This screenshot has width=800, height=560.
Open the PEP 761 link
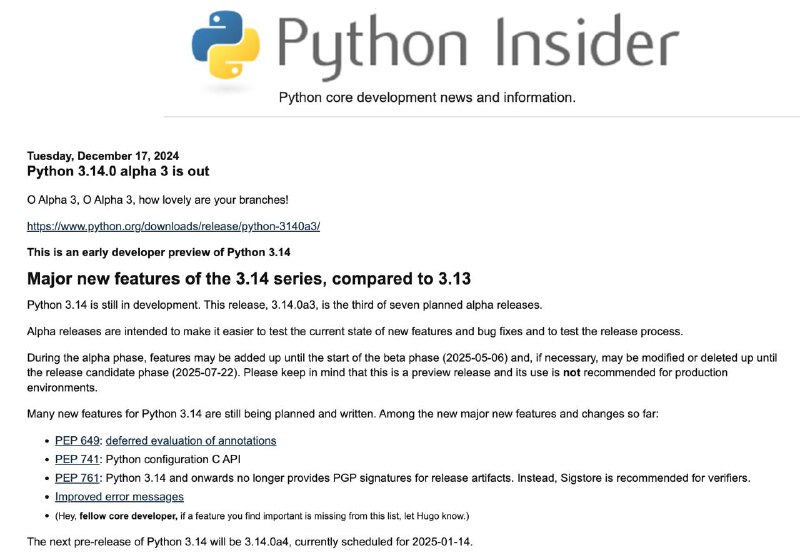tap(77, 478)
